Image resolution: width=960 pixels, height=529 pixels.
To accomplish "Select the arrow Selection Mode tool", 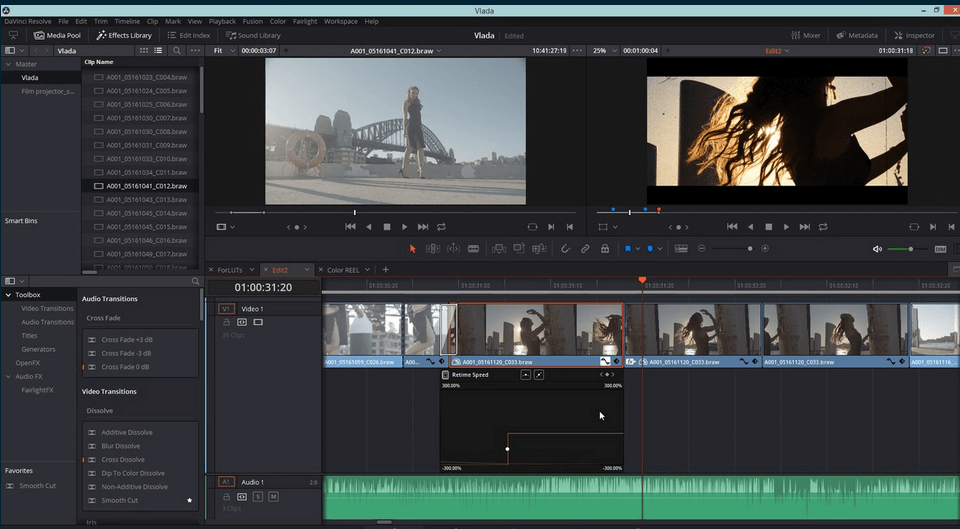I will click(412, 249).
